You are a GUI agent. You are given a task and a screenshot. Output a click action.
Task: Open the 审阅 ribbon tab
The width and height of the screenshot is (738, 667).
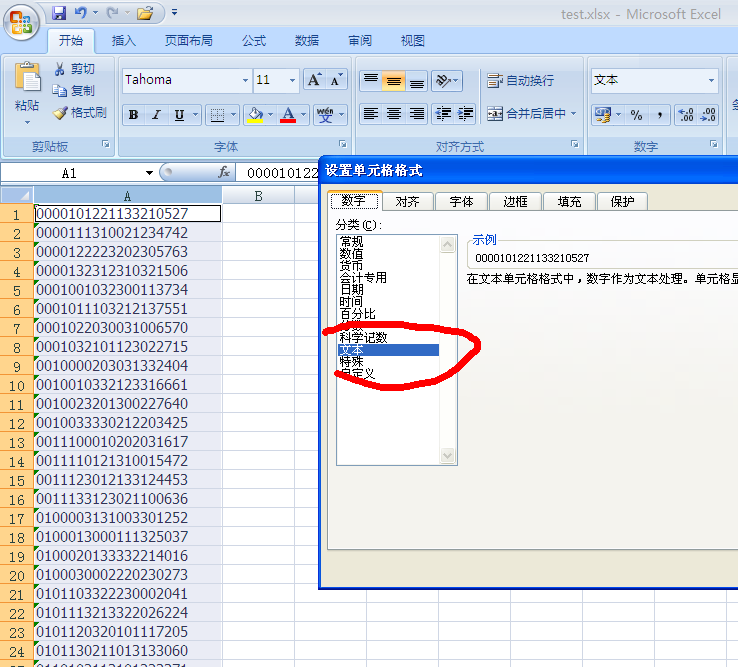[x=360, y=41]
